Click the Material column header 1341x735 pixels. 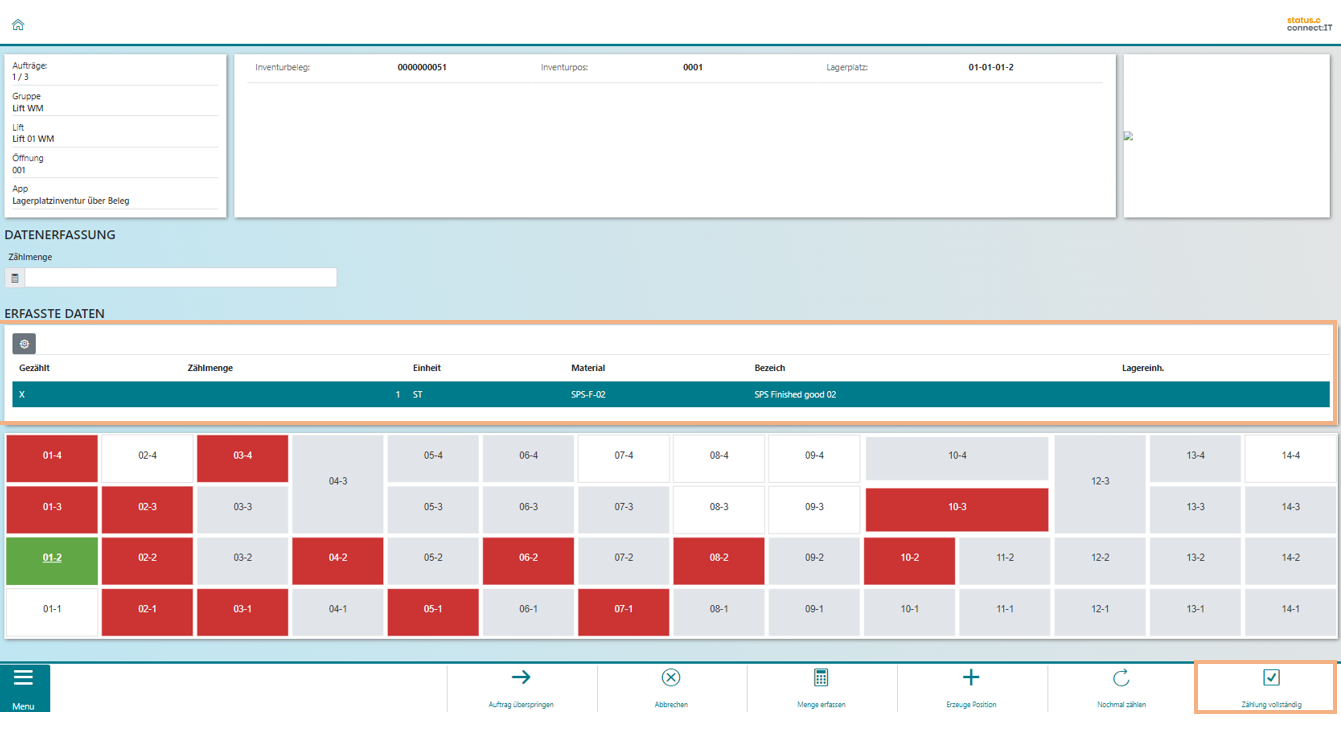click(588, 368)
